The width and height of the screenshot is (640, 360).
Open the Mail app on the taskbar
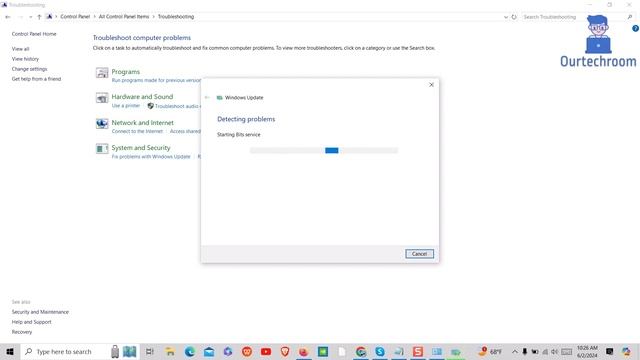209,351
